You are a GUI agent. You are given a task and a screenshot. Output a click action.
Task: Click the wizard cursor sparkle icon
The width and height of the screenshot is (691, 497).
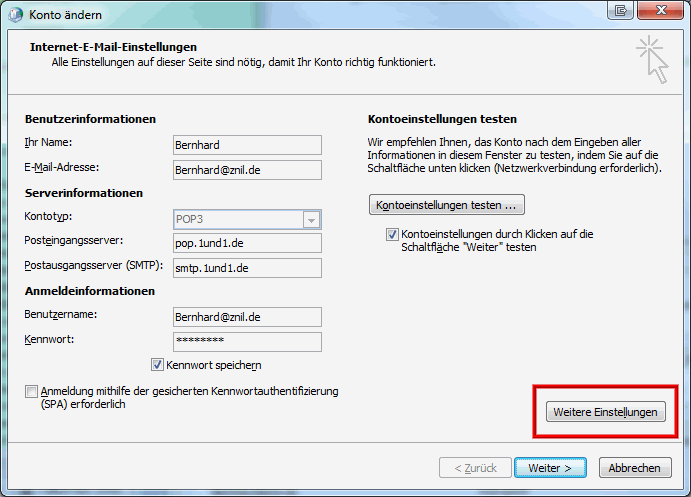pos(651,58)
